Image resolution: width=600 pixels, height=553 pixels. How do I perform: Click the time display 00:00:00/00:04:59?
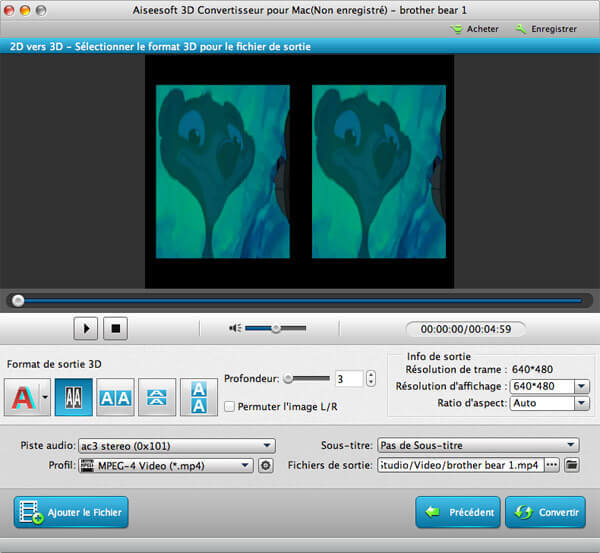[466, 329]
